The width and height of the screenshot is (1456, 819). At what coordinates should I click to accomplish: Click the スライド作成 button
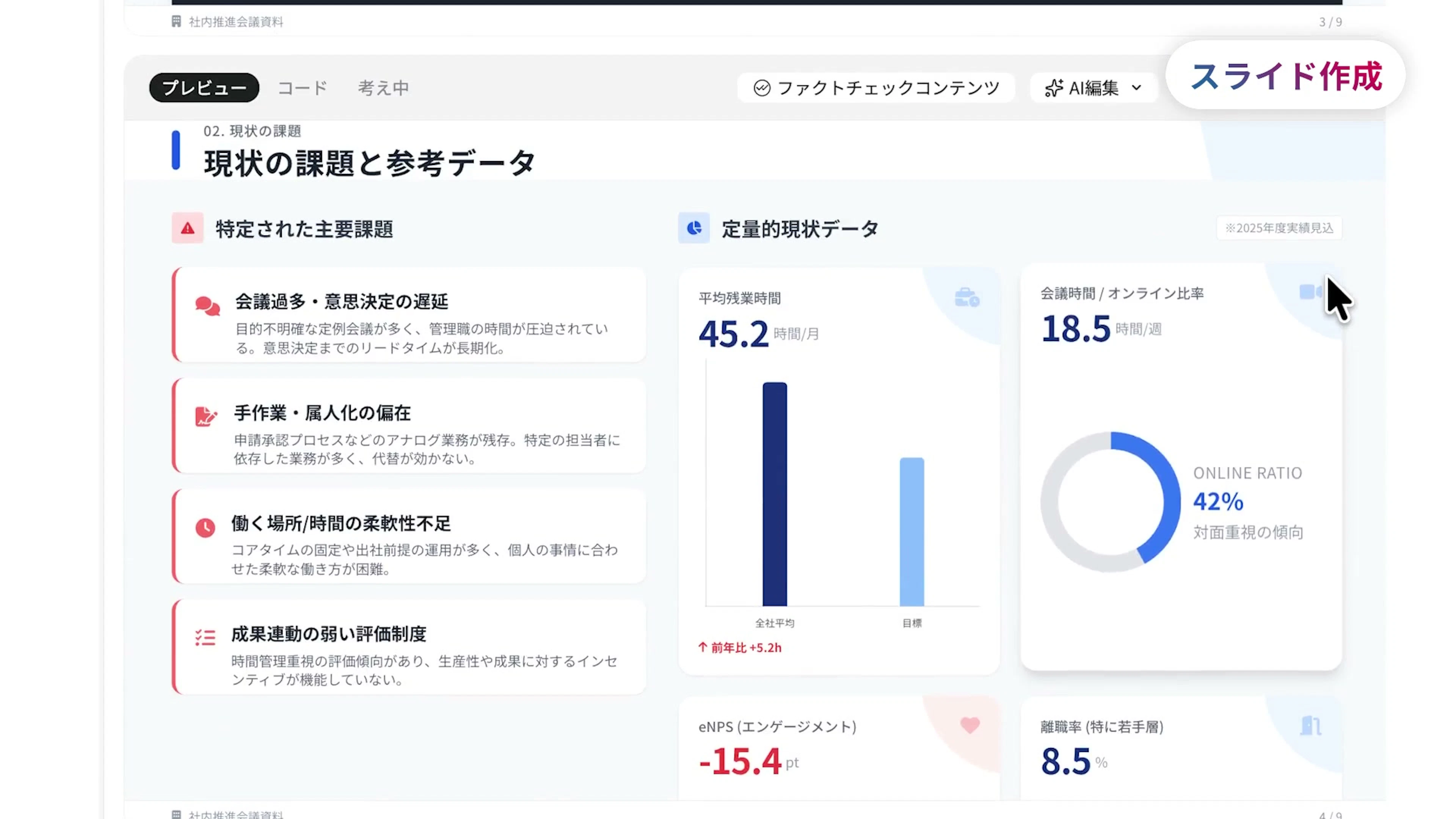tap(1285, 75)
